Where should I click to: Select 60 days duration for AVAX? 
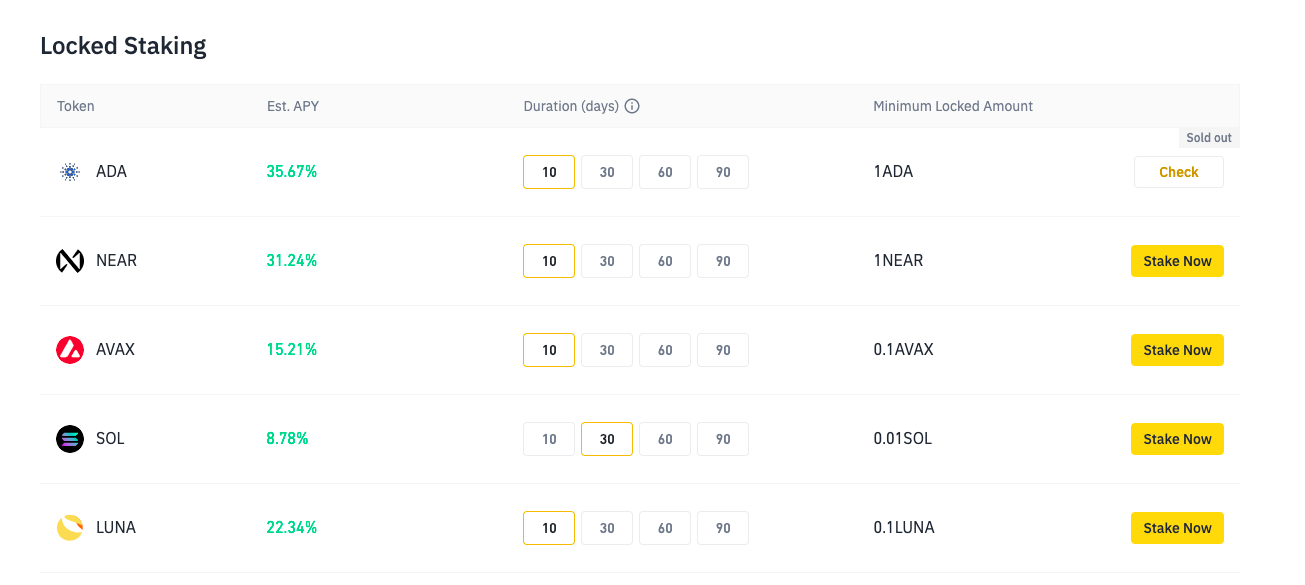665,350
